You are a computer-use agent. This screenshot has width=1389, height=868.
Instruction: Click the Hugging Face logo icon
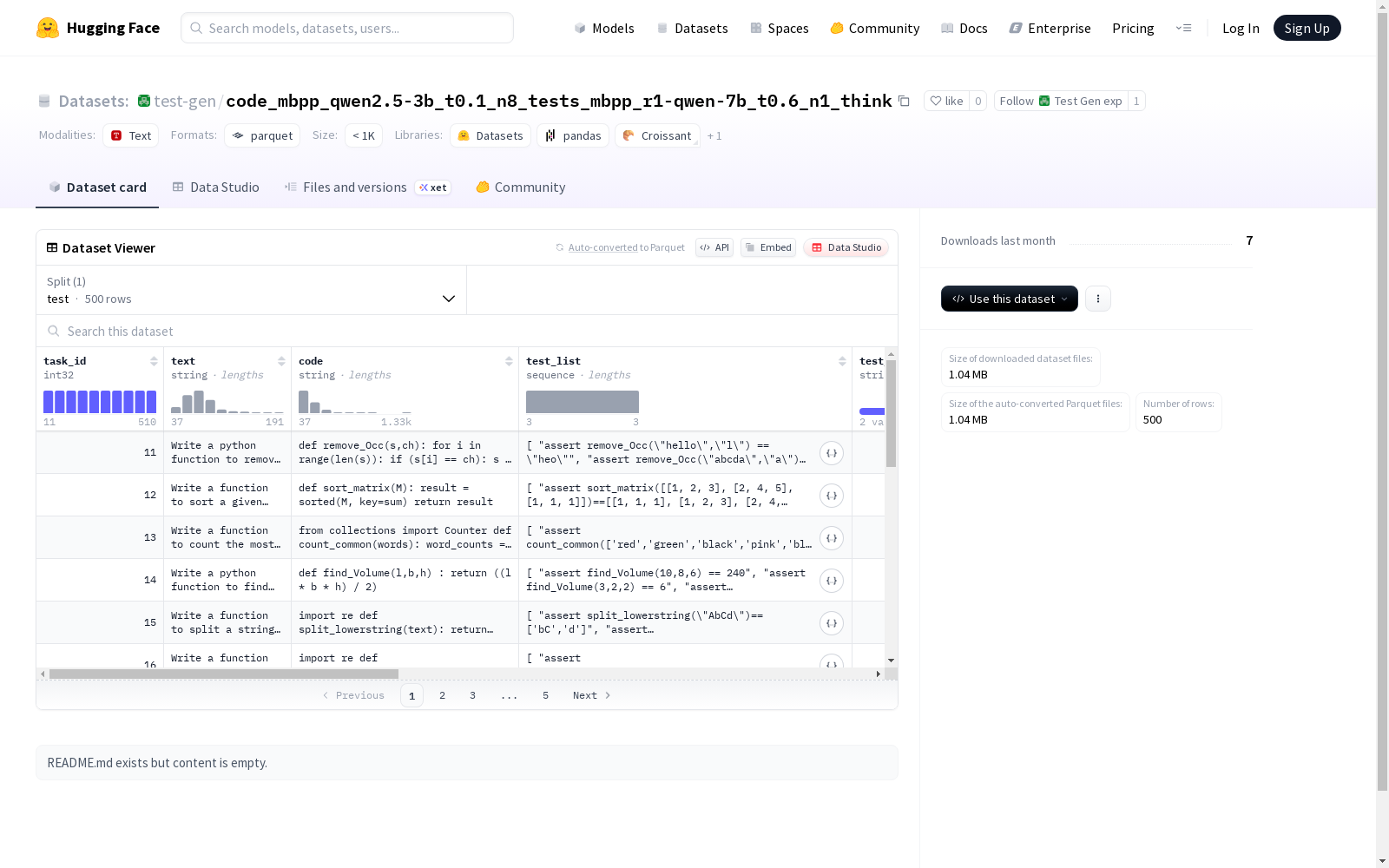point(48,28)
